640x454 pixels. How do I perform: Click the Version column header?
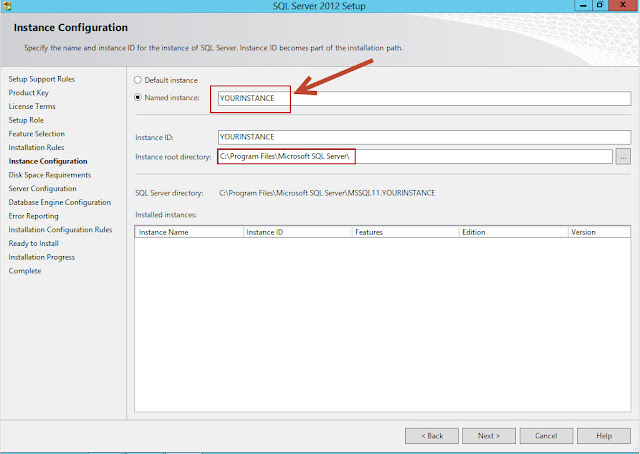599,232
